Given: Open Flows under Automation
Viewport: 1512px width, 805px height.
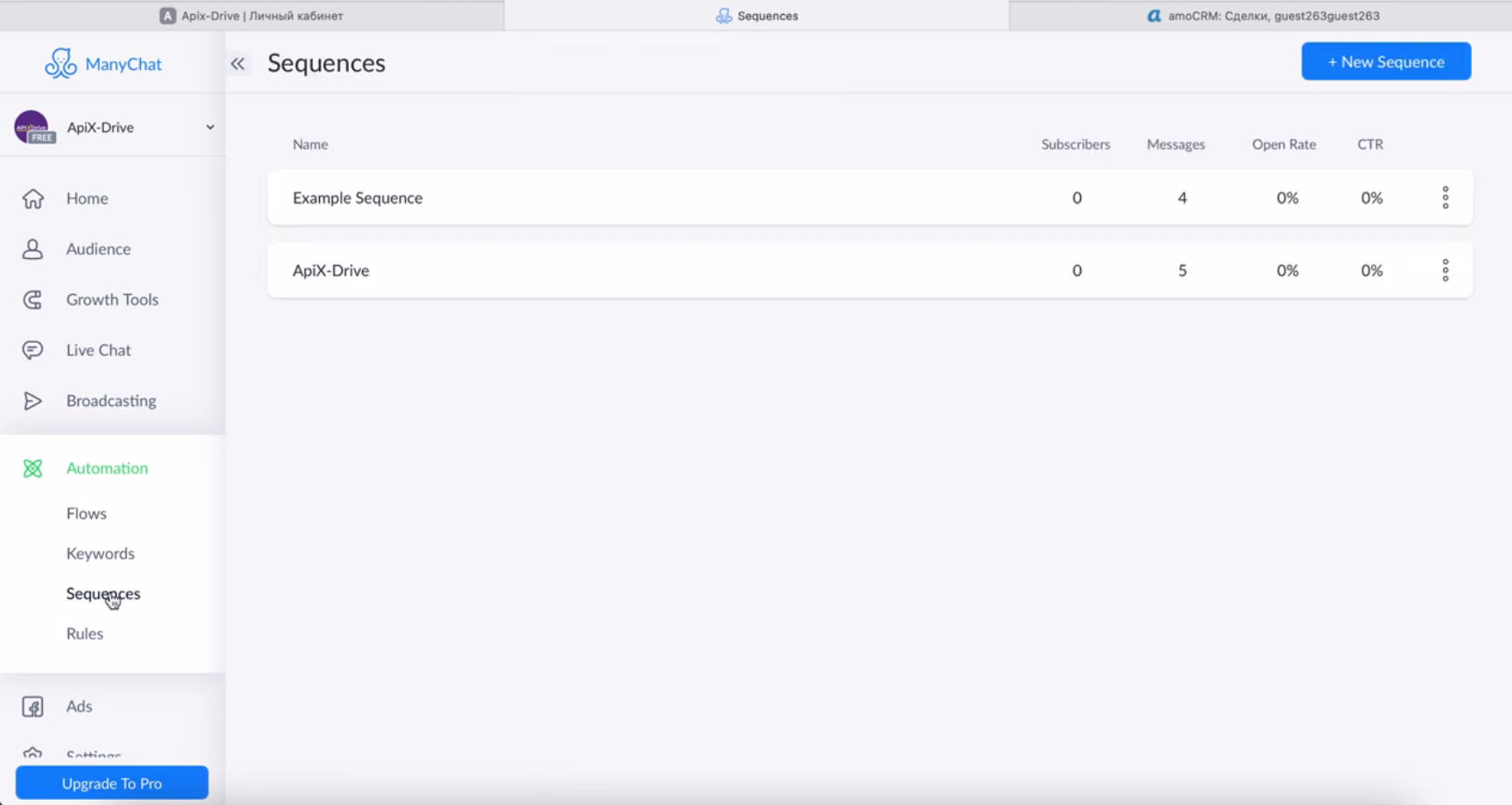Looking at the screenshot, I should [x=87, y=514].
